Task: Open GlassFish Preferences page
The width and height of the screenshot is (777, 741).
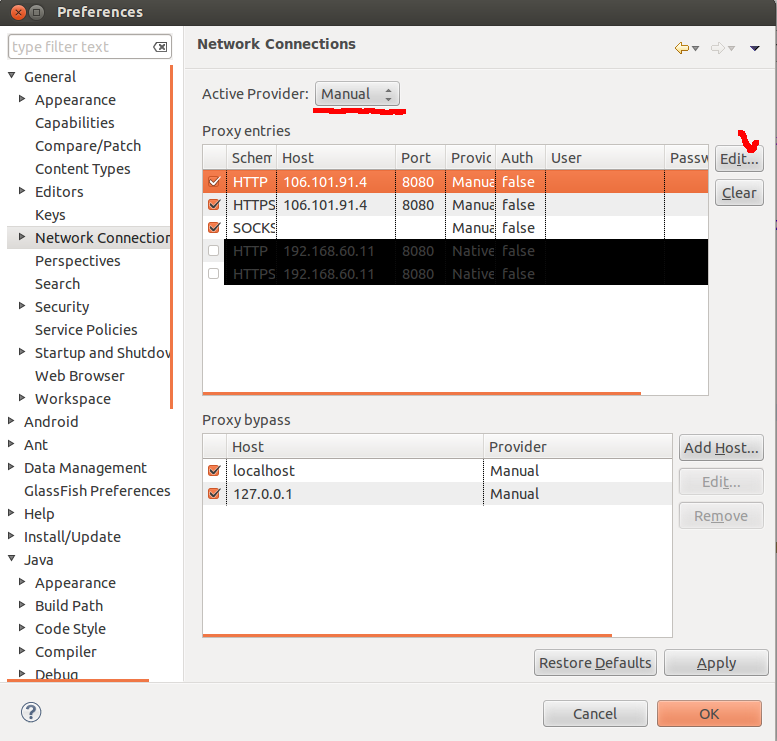Action: click(97, 491)
